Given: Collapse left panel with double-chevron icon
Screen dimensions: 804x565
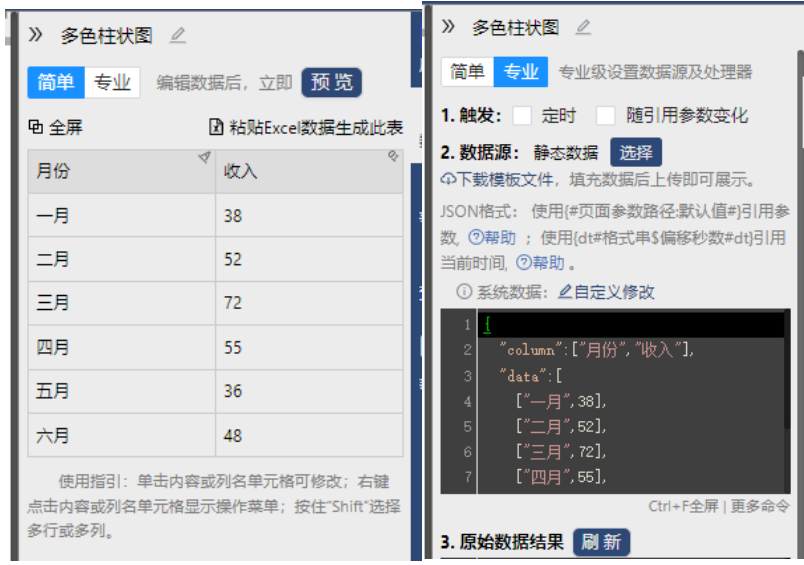Looking at the screenshot, I should tap(35, 34).
